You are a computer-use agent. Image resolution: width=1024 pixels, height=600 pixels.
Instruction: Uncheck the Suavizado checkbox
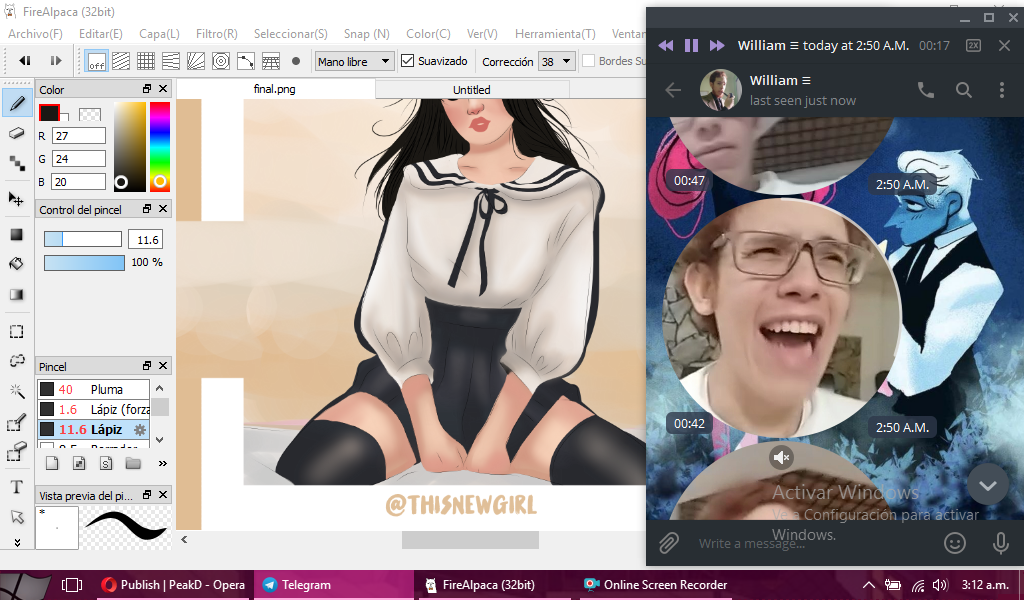point(408,61)
